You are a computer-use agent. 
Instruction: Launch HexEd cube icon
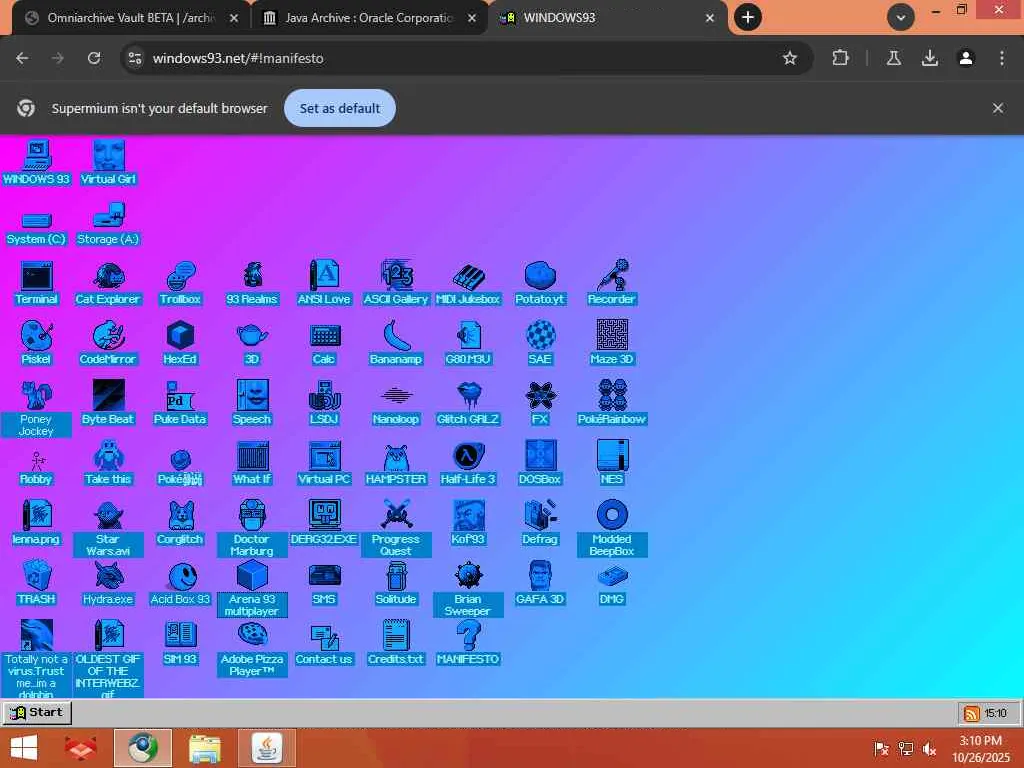click(180, 343)
